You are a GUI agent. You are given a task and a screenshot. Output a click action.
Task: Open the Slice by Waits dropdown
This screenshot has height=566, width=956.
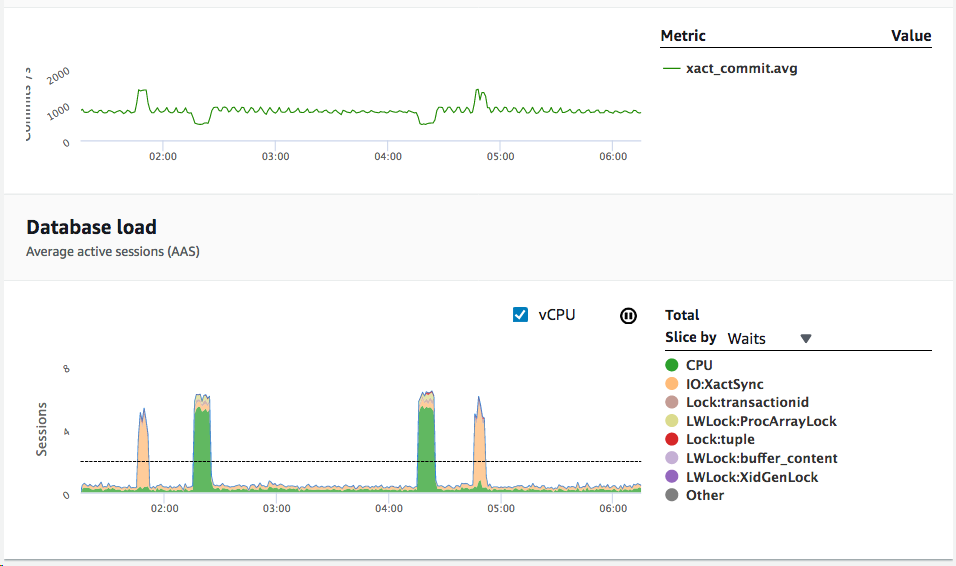pyautogui.click(x=769, y=339)
